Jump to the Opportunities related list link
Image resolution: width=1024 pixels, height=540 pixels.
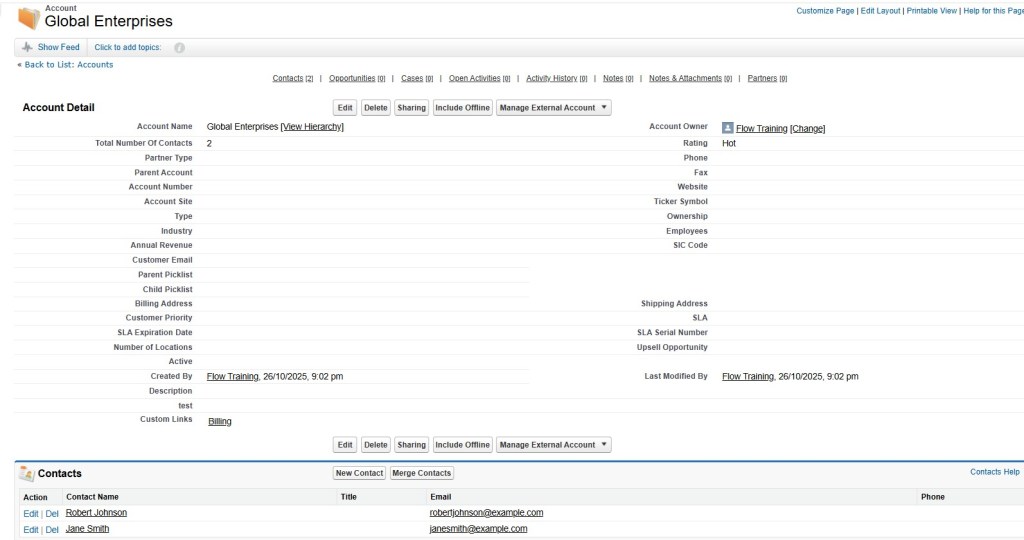[x=352, y=78]
